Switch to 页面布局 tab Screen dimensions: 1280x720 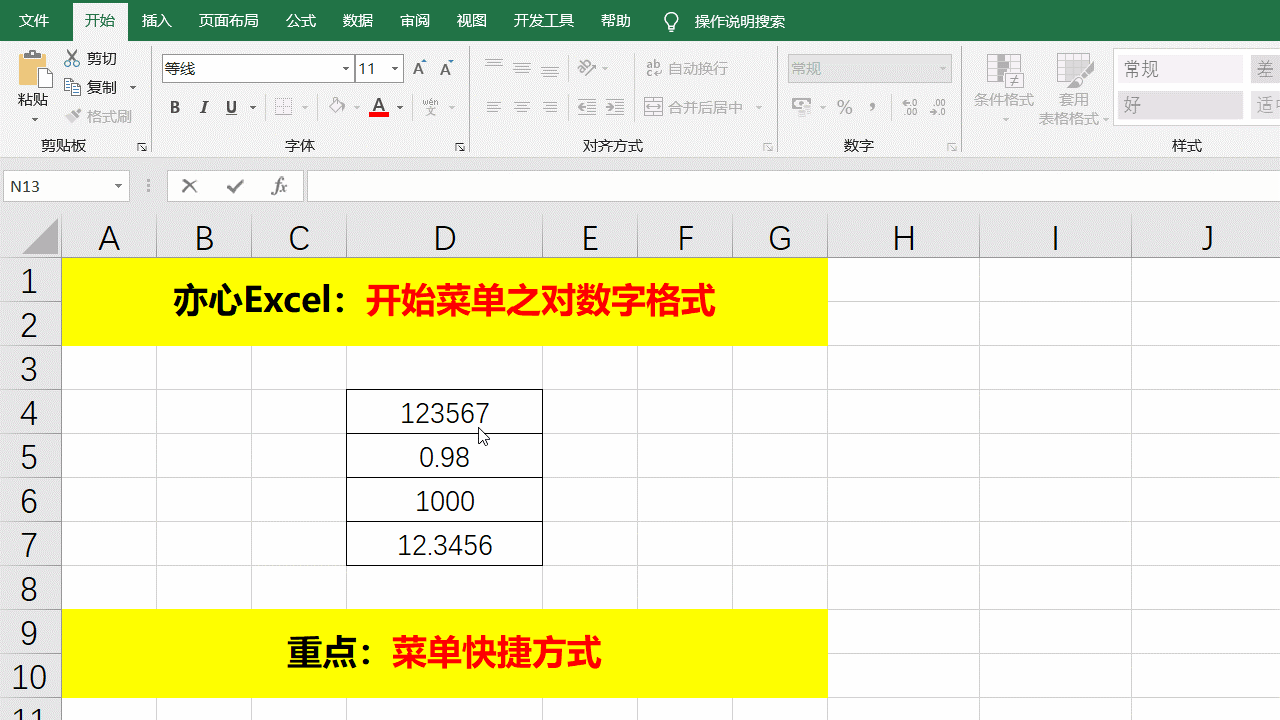click(228, 21)
